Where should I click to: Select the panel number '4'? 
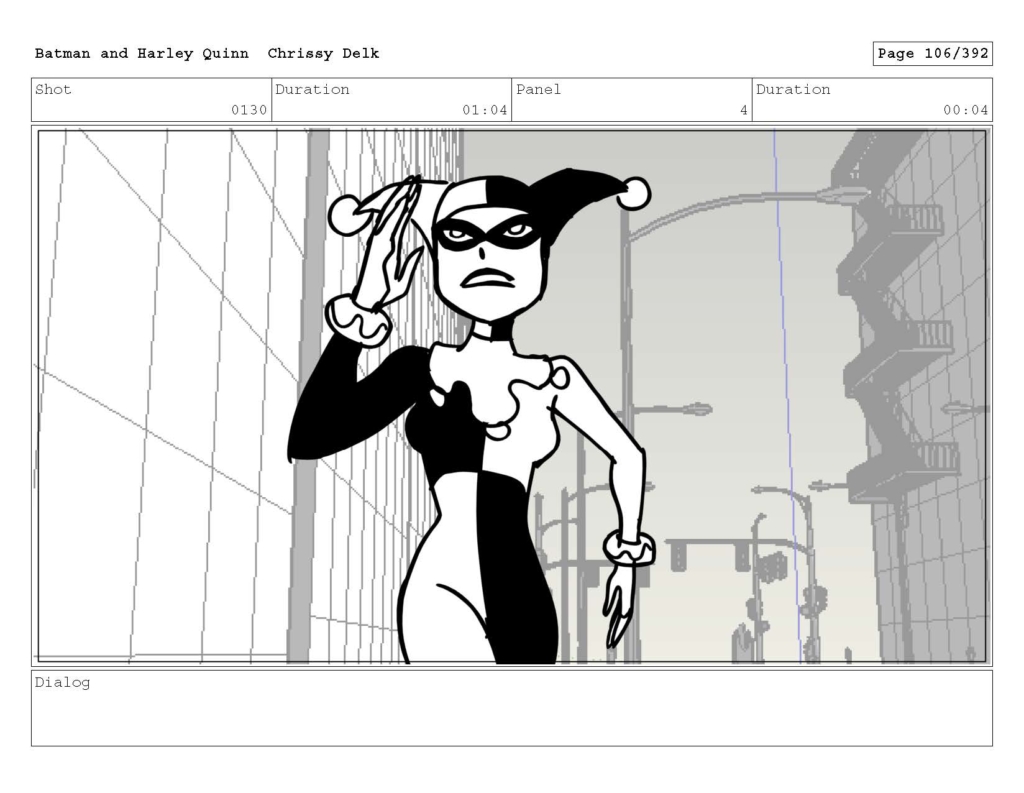(744, 110)
